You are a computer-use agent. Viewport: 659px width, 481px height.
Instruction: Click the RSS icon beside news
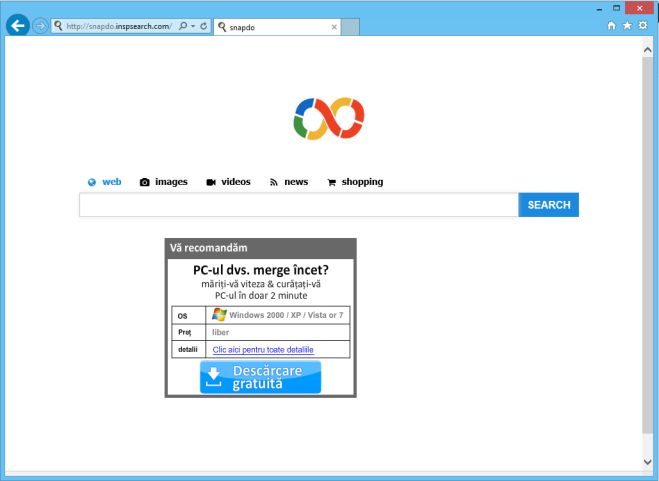click(274, 182)
